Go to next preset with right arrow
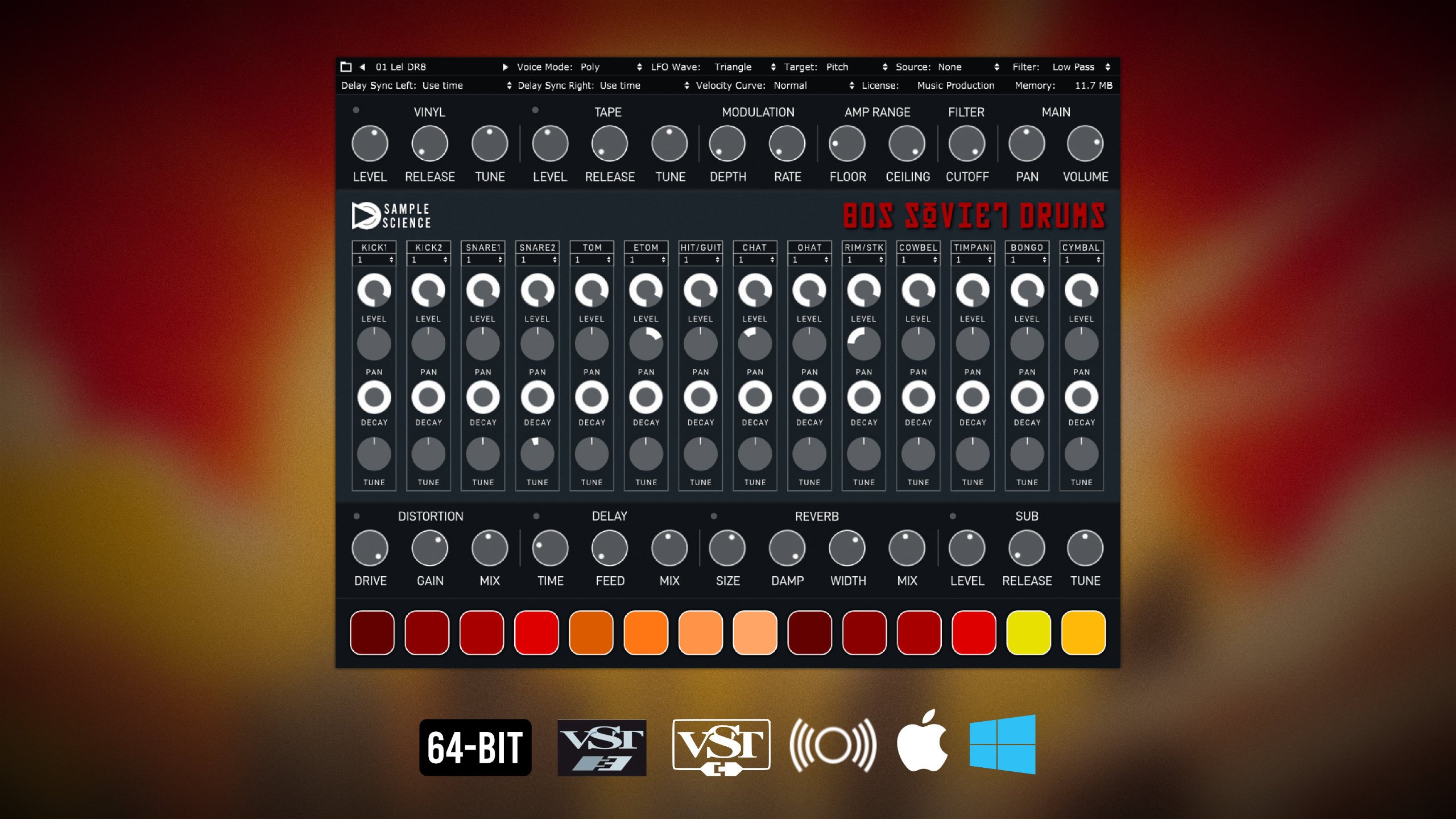The width and height of the screenshot is (1456, 819). click(505, 67)
